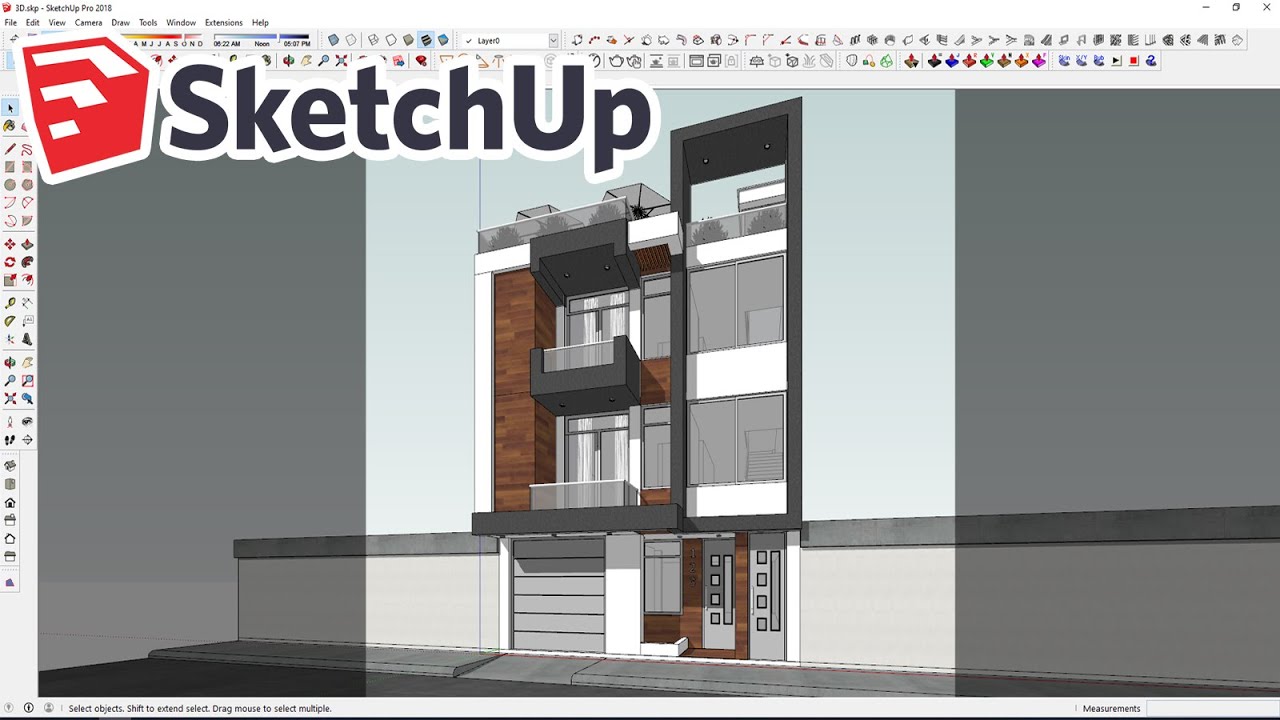The width and height of the screenshot is (1280, 720).
Task: Pick the Line pencil tool
Action: tap(10, 149)
